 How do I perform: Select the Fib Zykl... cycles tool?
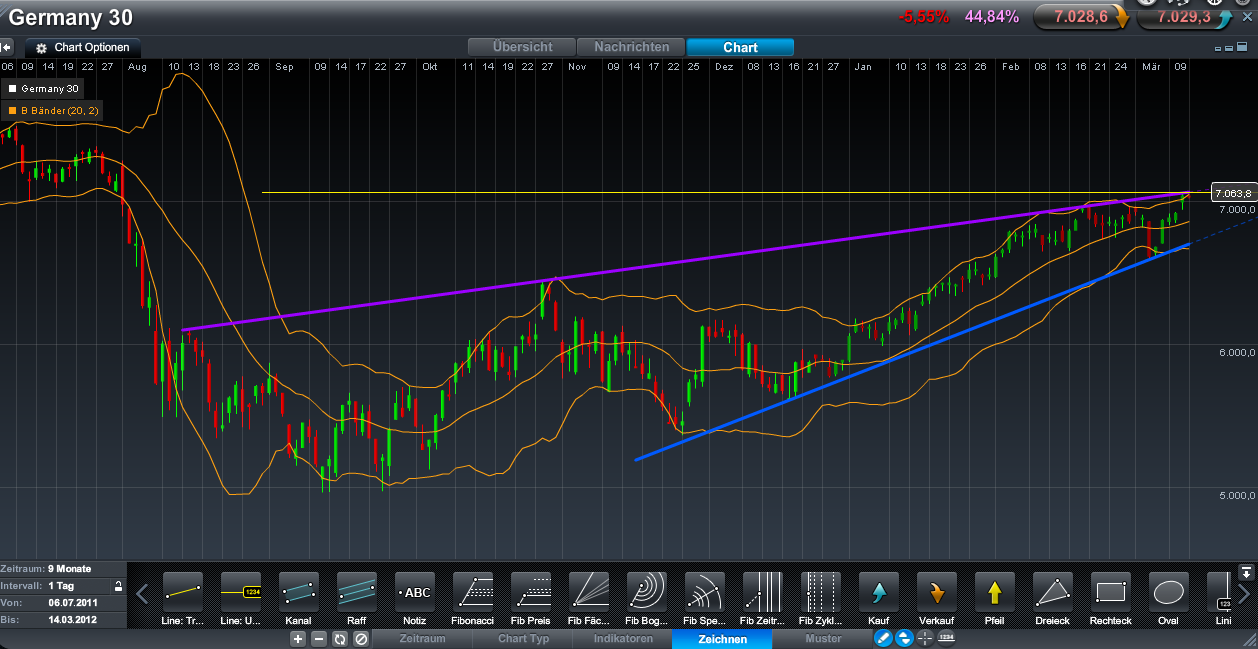coord(821,591)
